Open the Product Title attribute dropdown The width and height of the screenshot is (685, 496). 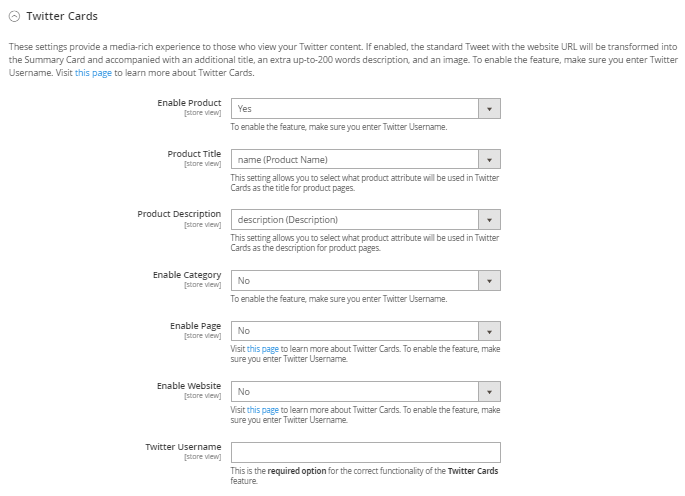pyautogui.click(x=355, y=159)
